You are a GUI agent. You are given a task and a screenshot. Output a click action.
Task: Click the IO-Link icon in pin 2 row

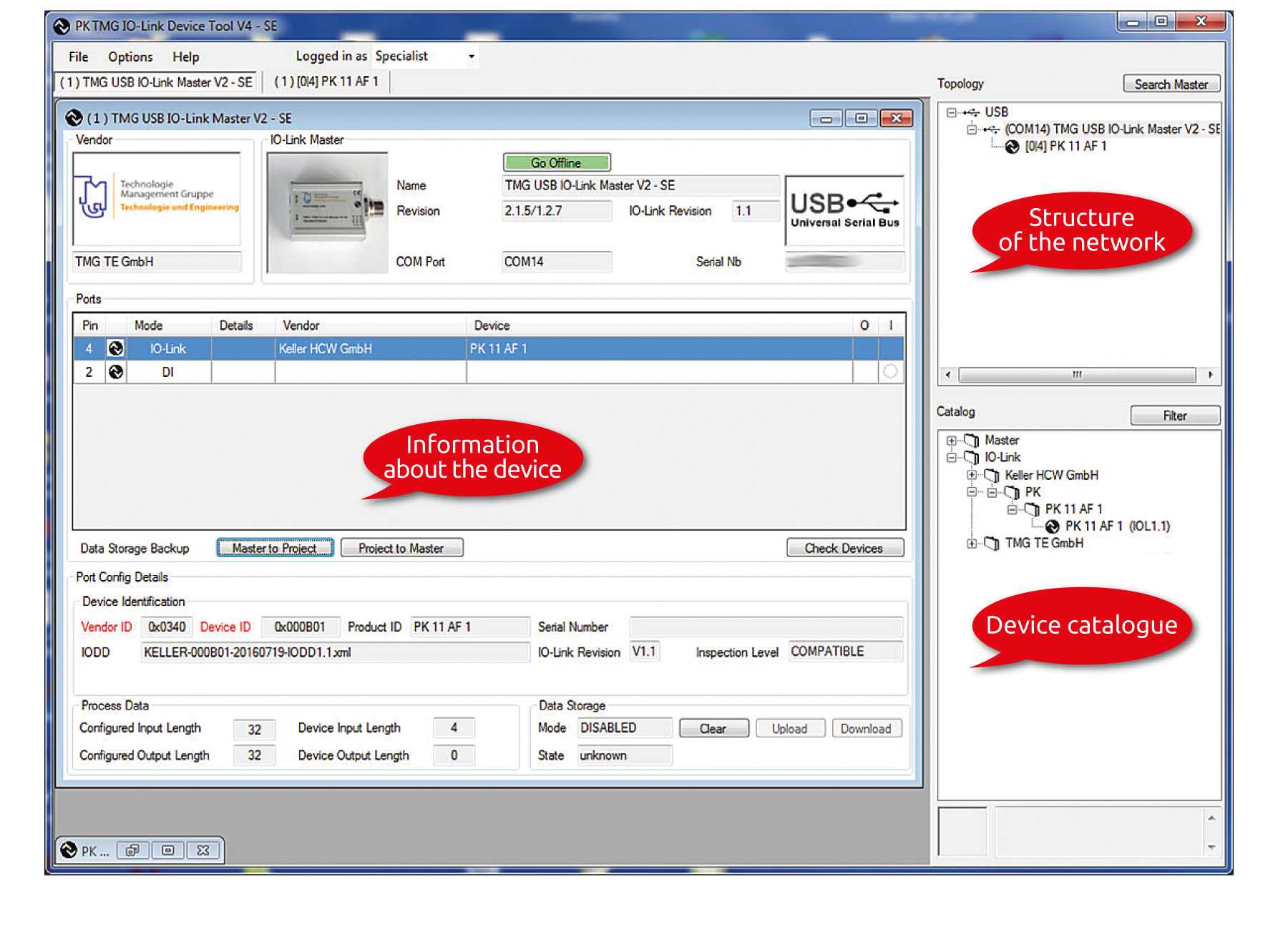[115, 372]
